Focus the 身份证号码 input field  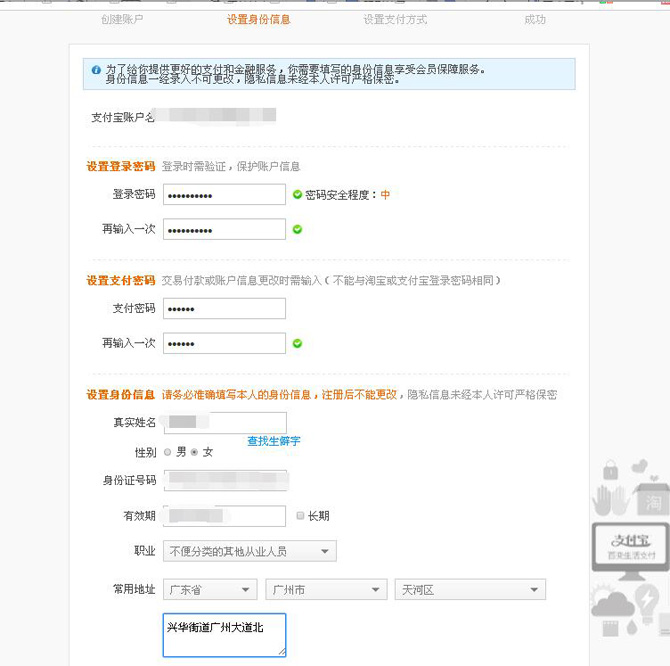click(225, 481)
